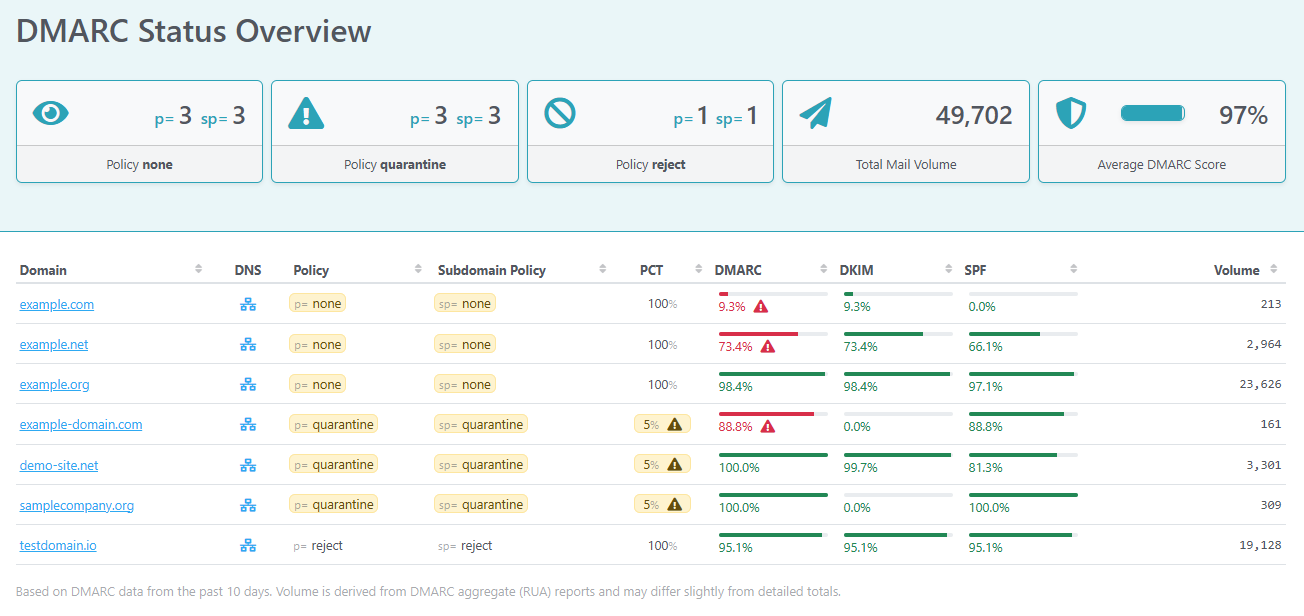This screenshot has width=1304, height=616.
Task: Sort by Volume column arrows
Action: click(1274, 269)
